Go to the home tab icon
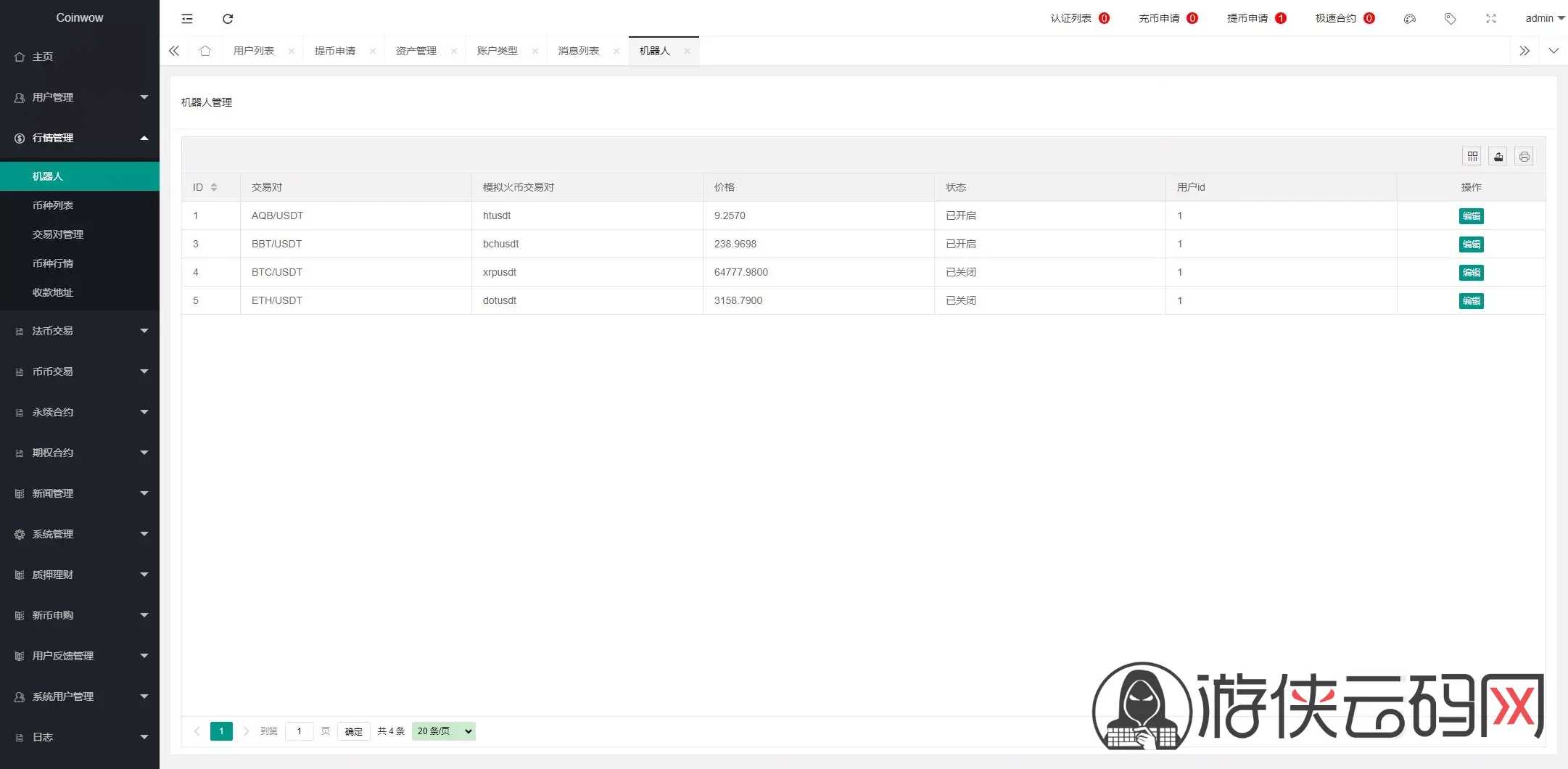The image size is (1568, 769). (x=205, y=51)
